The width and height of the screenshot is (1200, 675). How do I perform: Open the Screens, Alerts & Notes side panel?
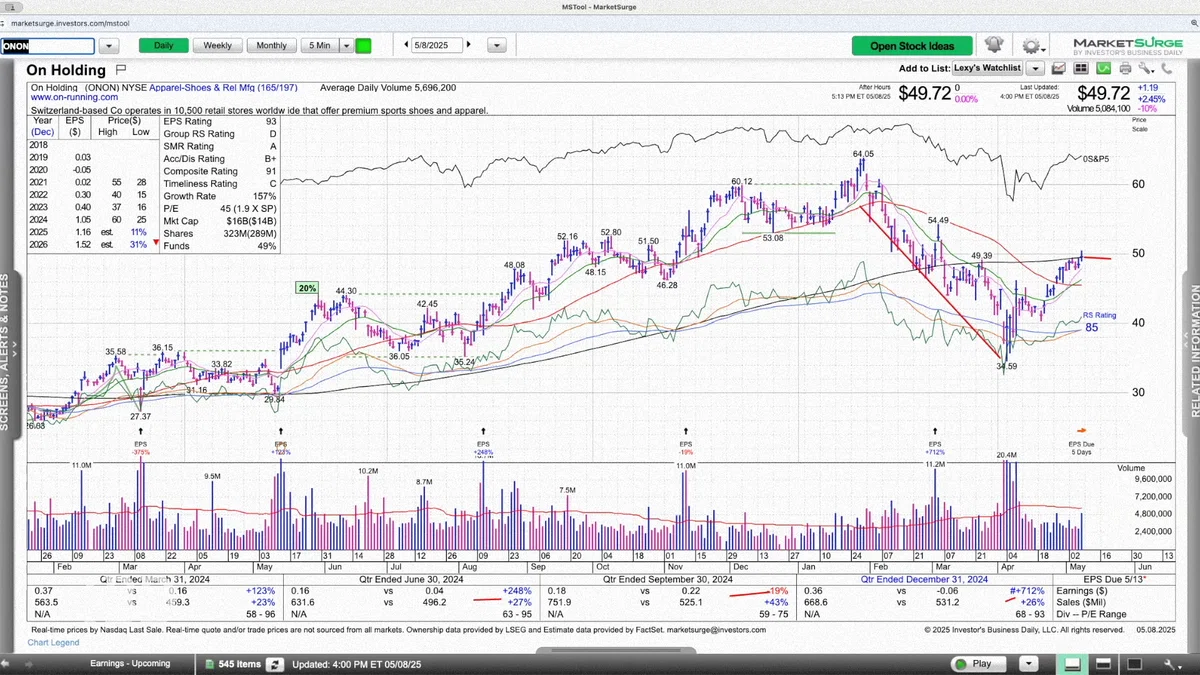pos(6,350)
